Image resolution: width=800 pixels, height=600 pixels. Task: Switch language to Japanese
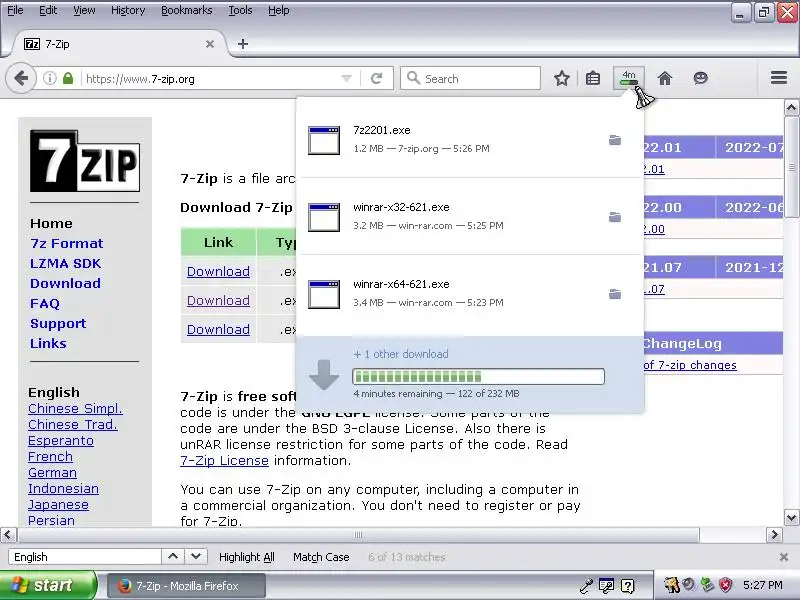pyautogui.click(x=58, y=505)
